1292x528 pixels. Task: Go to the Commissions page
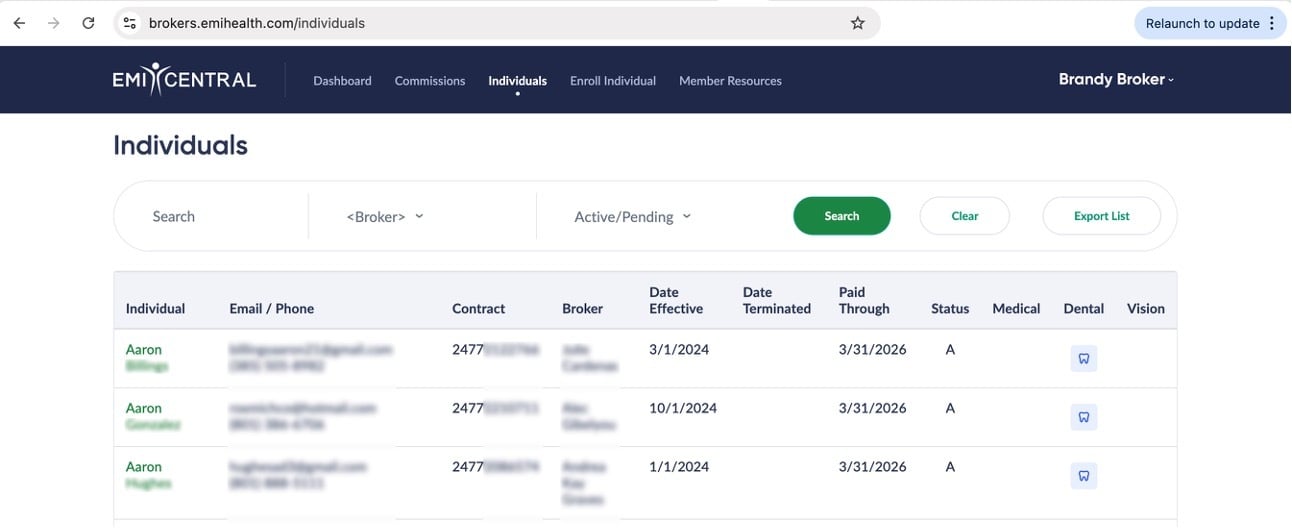coord(430,81)
